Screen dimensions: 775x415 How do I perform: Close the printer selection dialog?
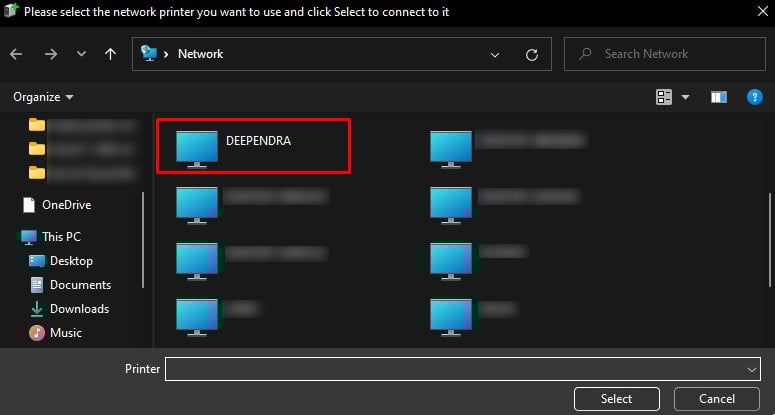pos(763,11)
